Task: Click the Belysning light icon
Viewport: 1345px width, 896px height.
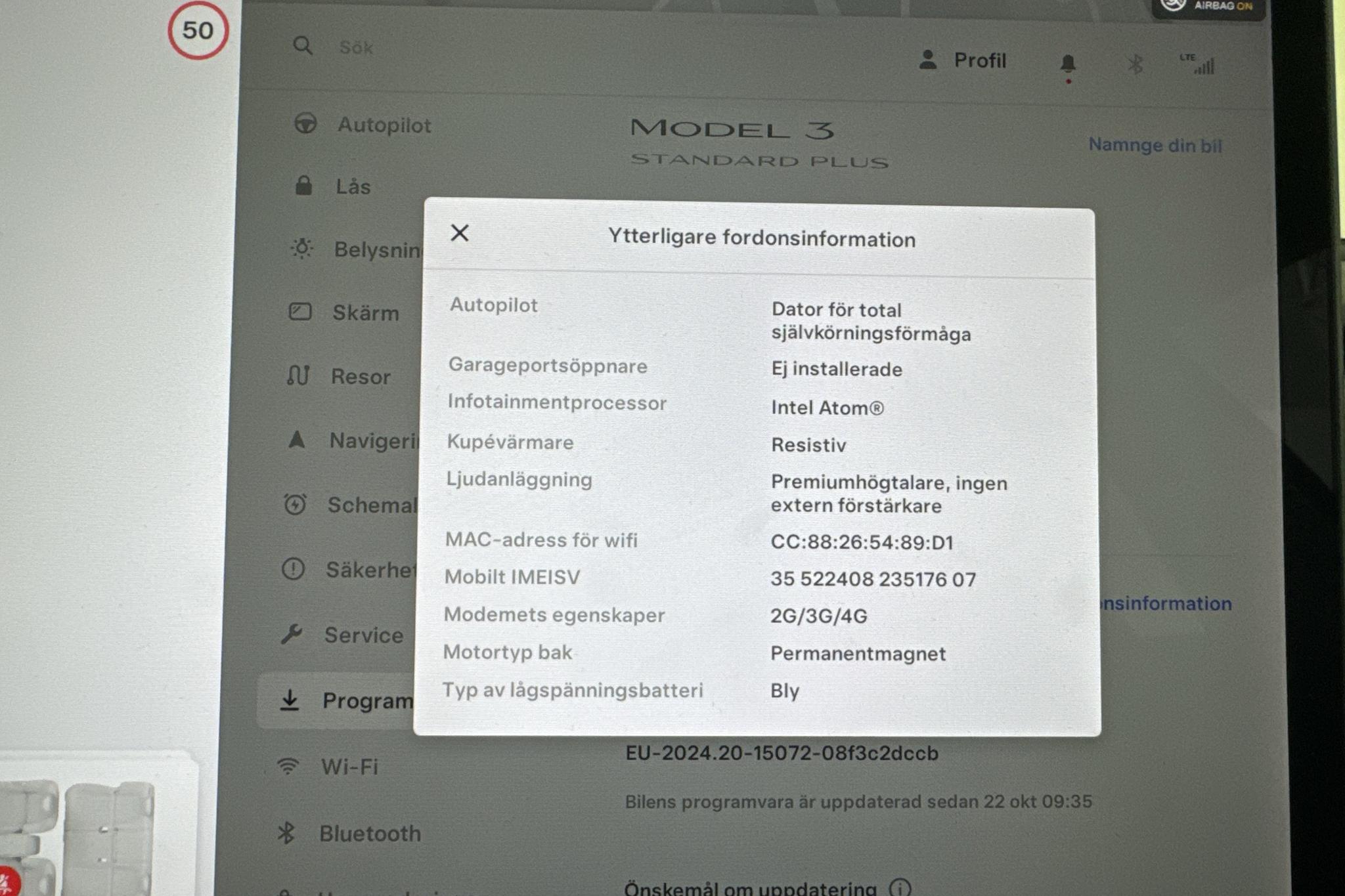Action: point(302,248)
